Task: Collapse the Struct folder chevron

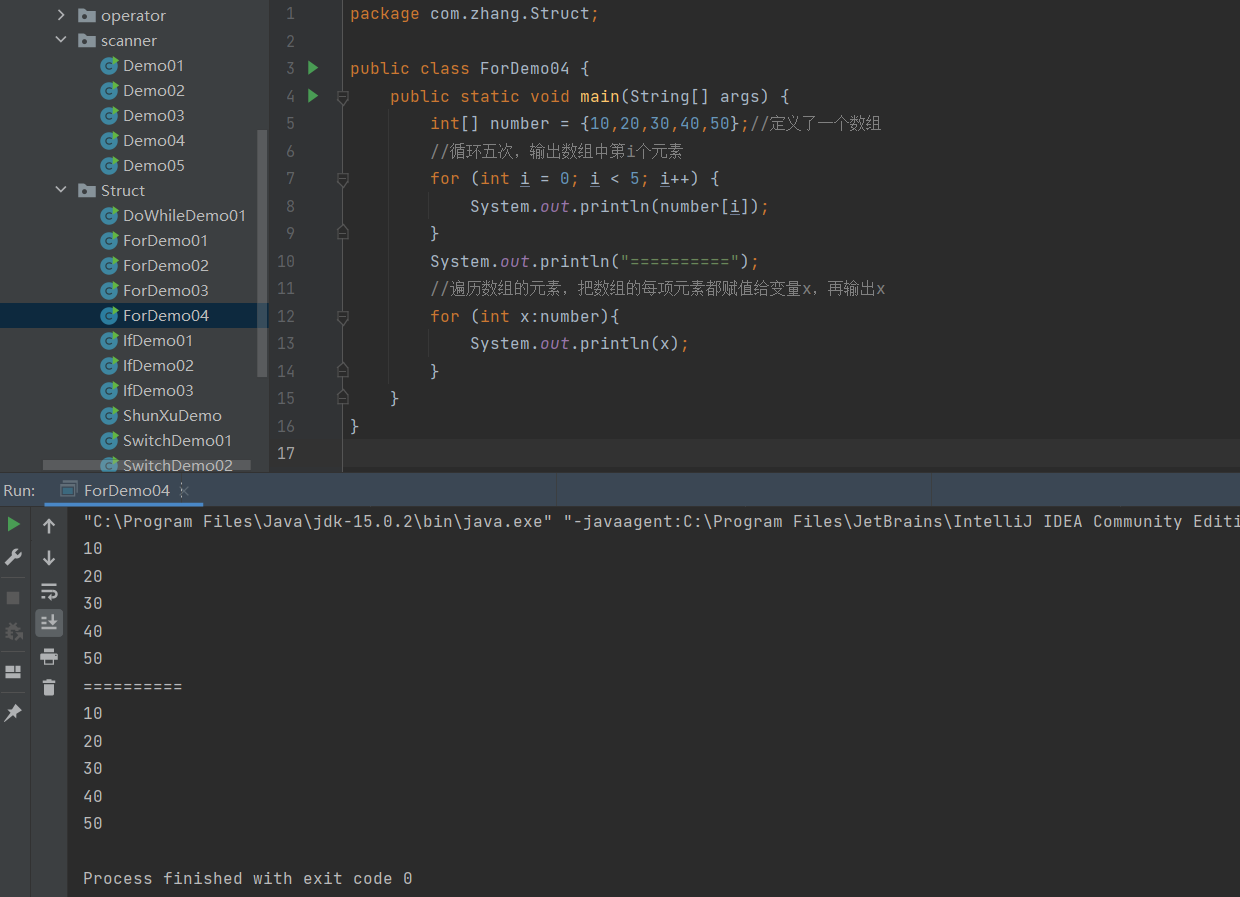Action: click(x=61, y=191)
